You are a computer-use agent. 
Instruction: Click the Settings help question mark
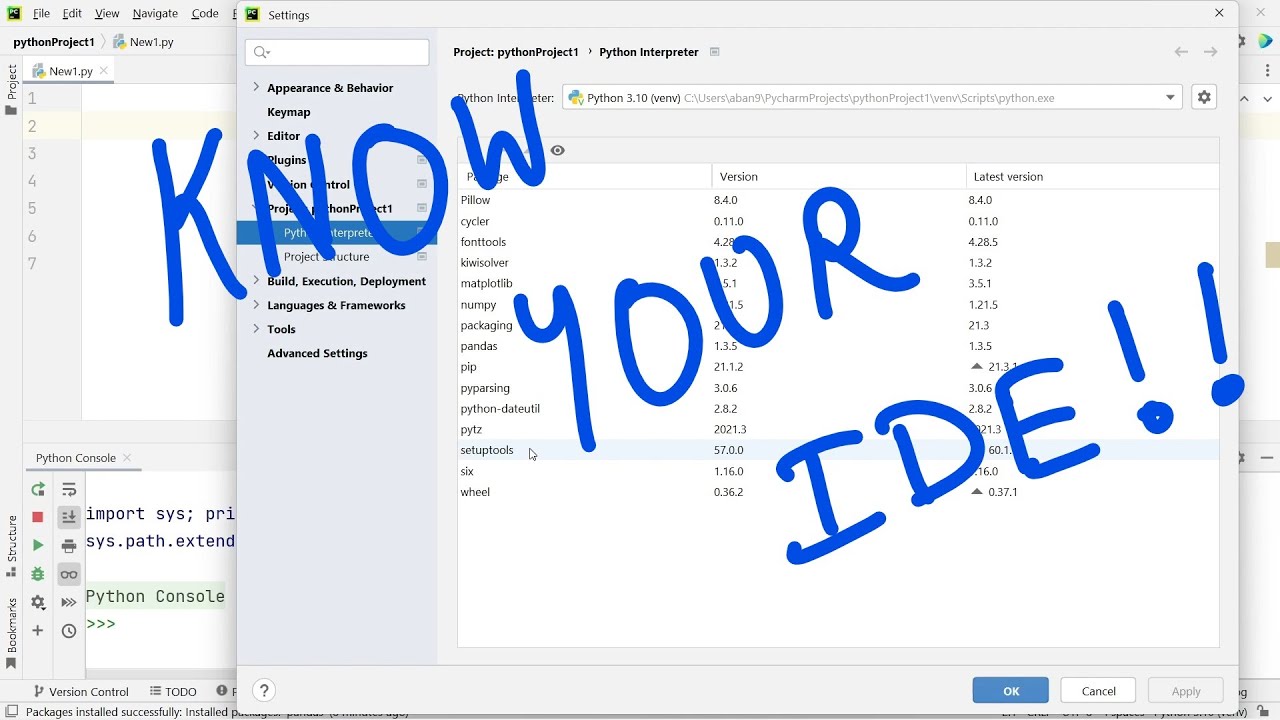[x=264, y=690]
